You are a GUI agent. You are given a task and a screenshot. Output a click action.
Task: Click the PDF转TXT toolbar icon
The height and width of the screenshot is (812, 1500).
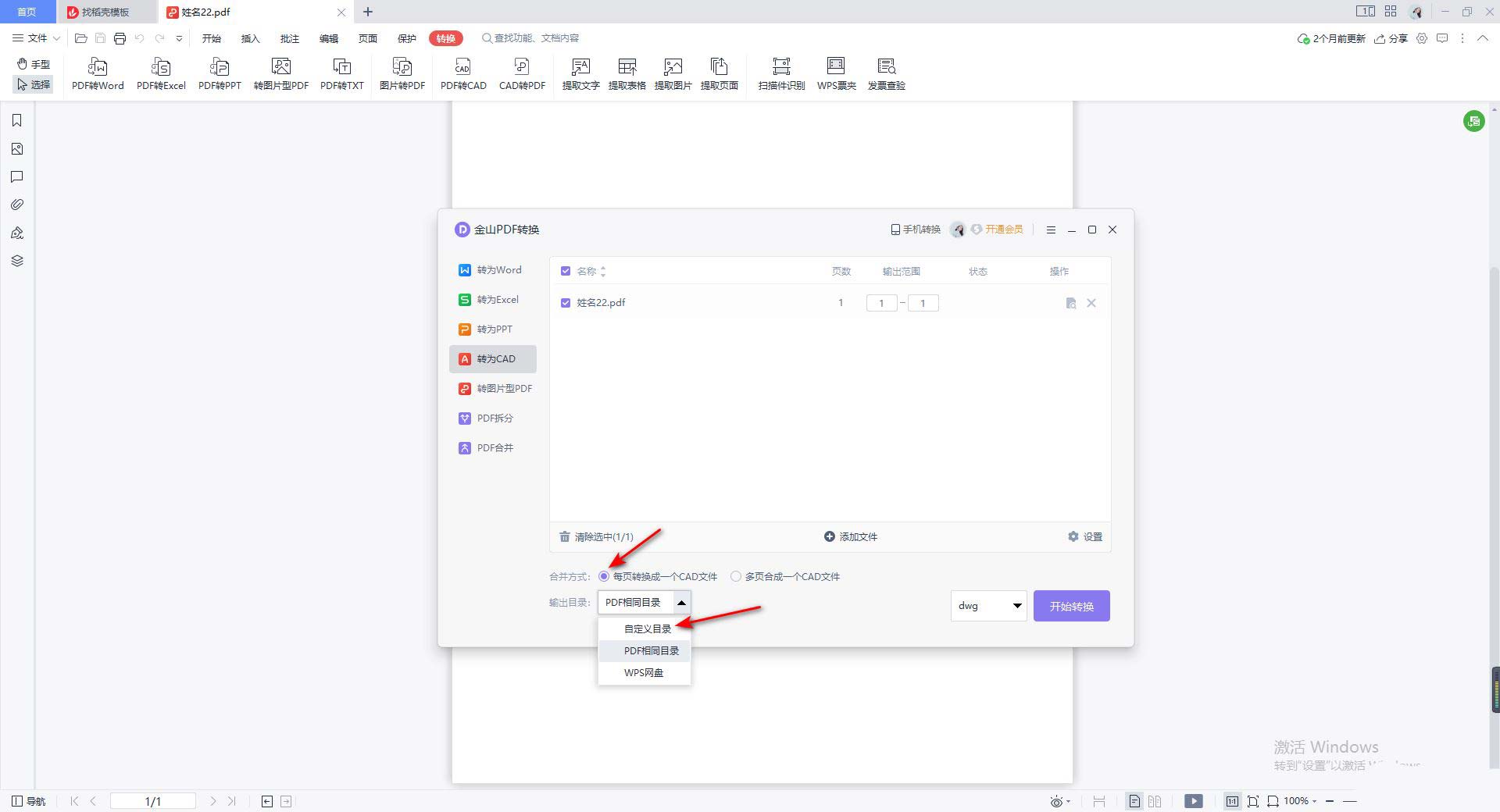342,74
